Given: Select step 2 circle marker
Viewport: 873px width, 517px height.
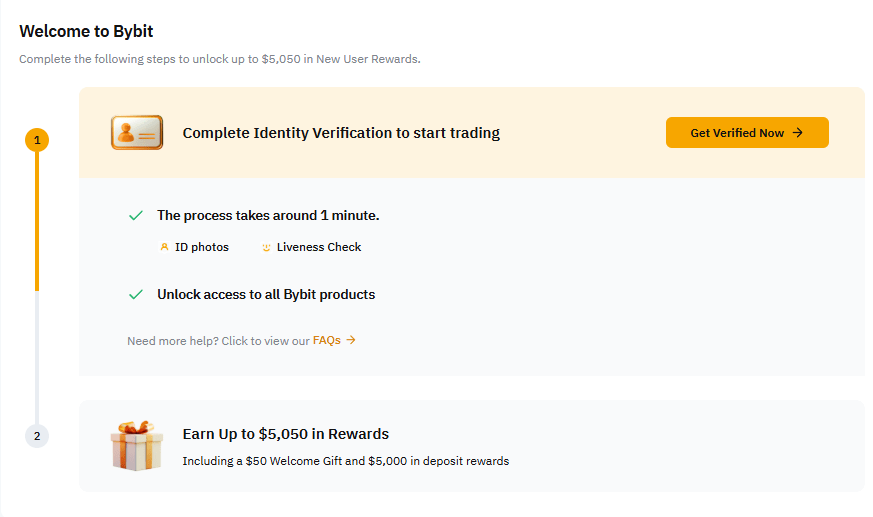Looking at the screenshot, I should coord(37,436).
